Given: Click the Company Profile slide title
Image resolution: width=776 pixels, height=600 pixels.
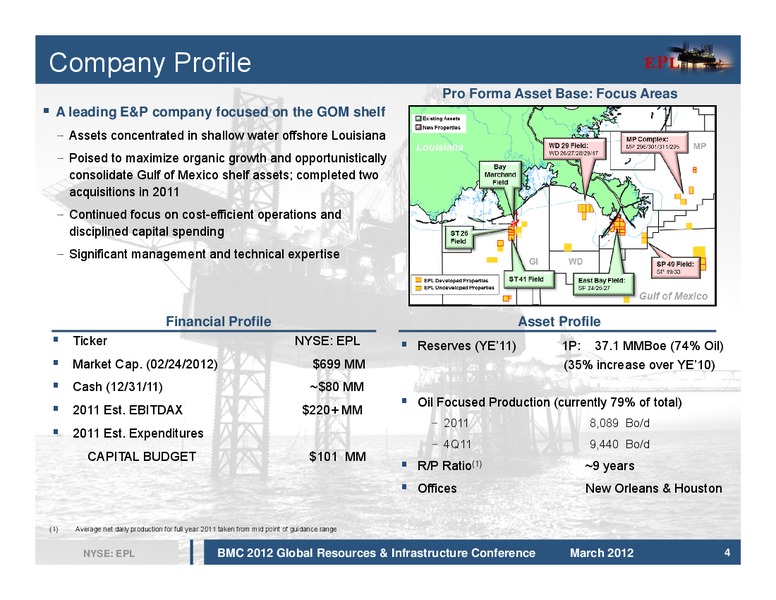Looking at the screenshot, I should click(x=150, y=62).
